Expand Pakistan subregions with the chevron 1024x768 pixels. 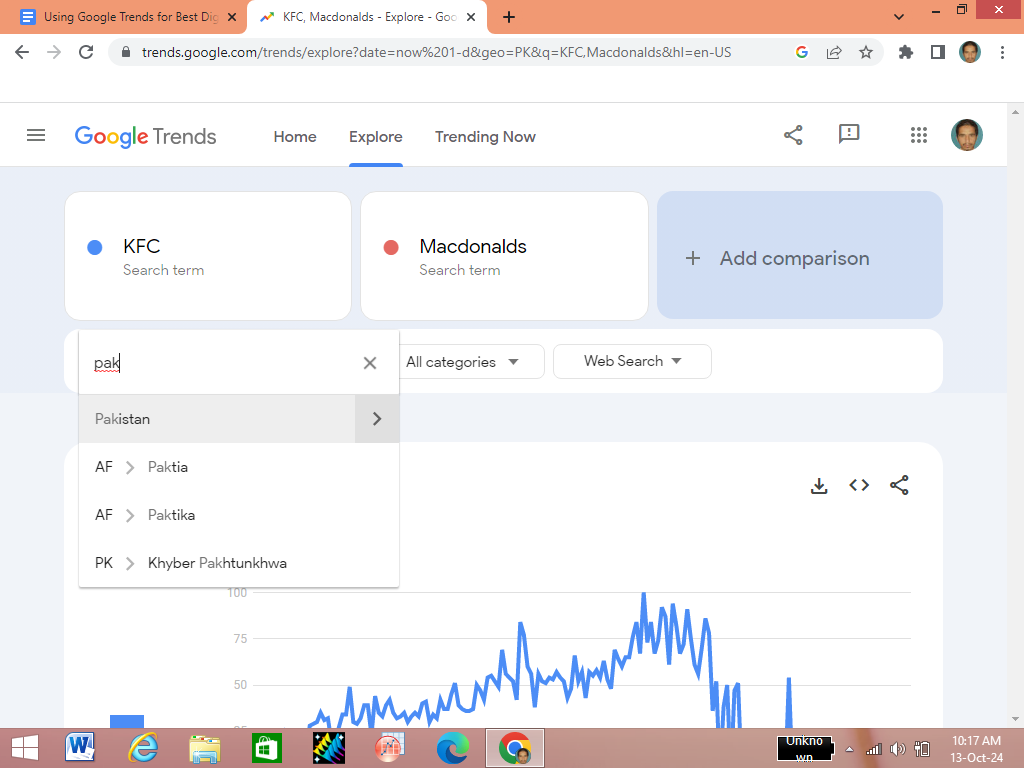click(377, 419)
